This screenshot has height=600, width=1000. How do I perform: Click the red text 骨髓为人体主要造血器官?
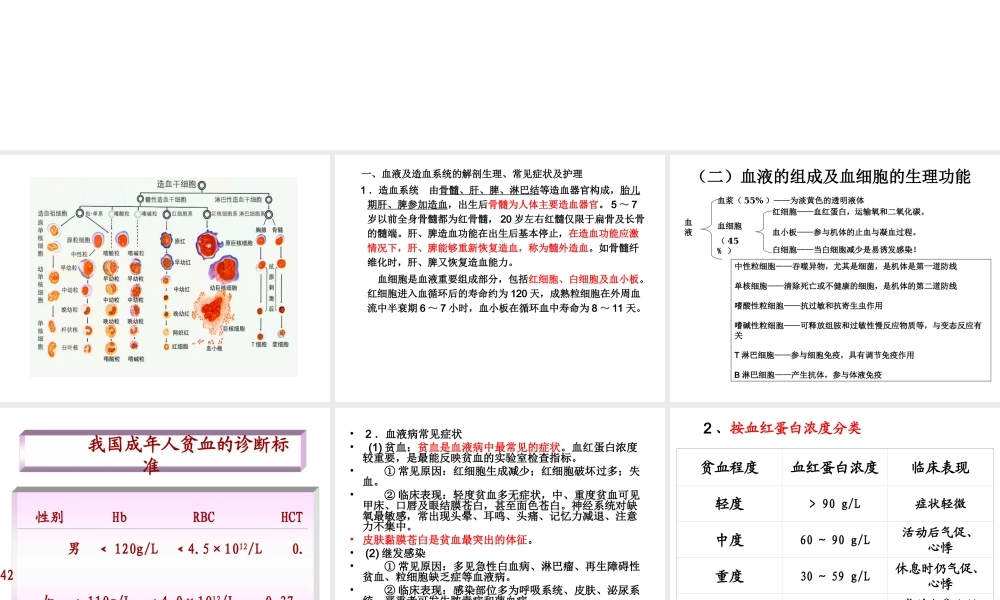pyautogui.click(x=543, y=205)
